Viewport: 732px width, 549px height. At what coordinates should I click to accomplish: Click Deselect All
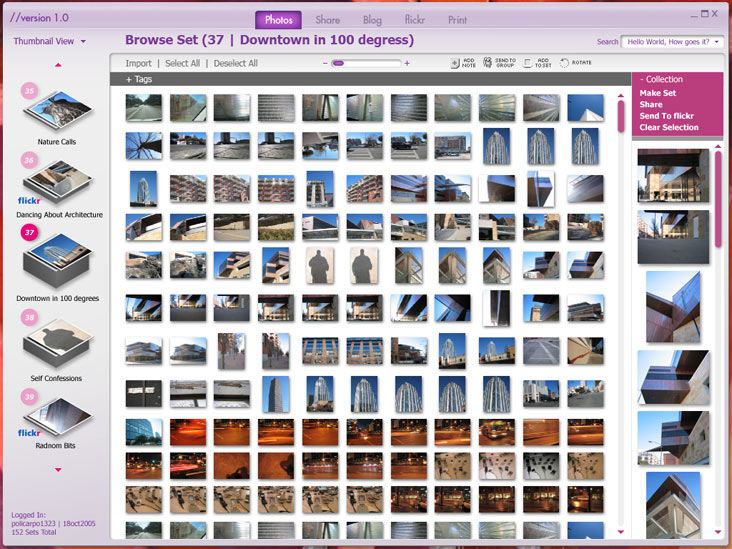(235, 63)
